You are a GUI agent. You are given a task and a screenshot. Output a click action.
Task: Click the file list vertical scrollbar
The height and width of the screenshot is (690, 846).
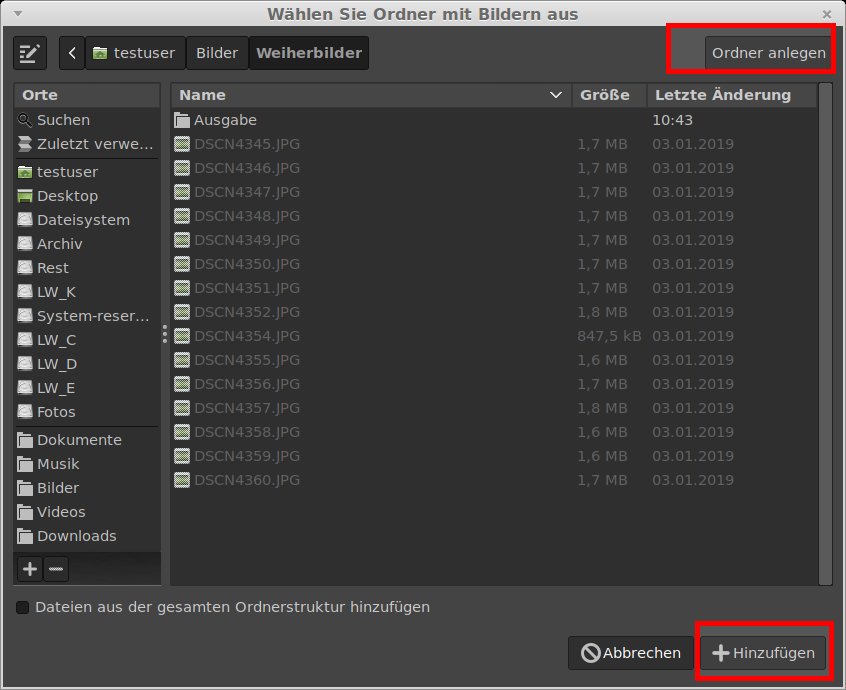pos(825,334)
